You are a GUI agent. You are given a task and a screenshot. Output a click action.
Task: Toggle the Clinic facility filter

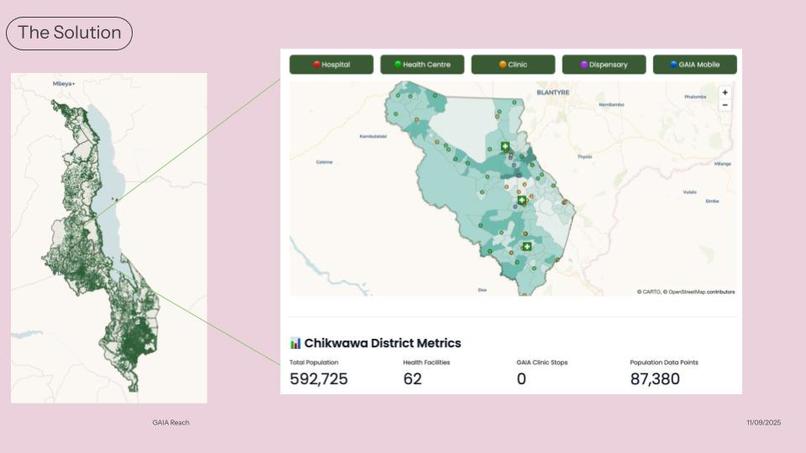coord(513,65)
